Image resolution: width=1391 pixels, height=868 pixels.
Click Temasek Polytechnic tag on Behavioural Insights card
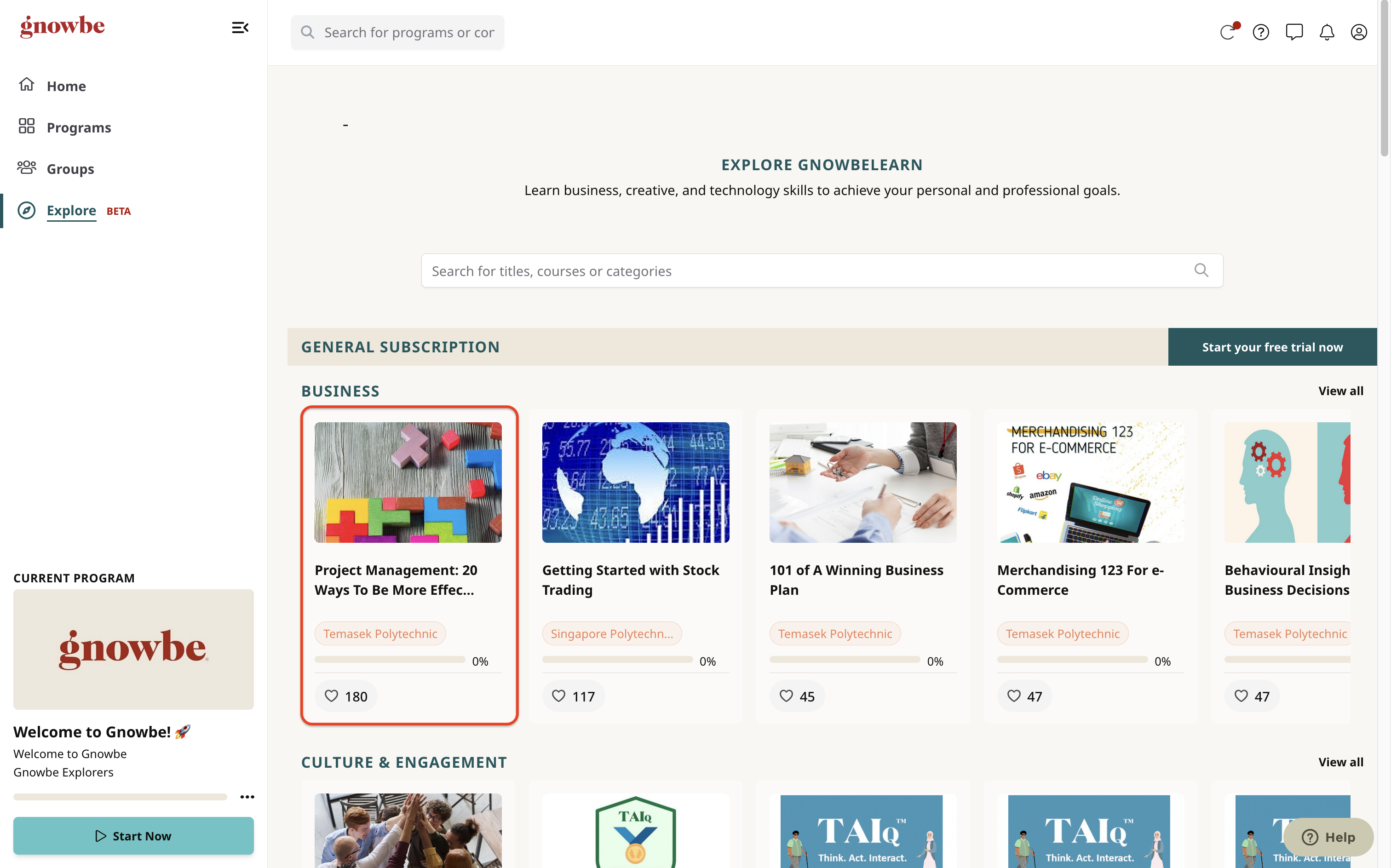point(1288,633)
